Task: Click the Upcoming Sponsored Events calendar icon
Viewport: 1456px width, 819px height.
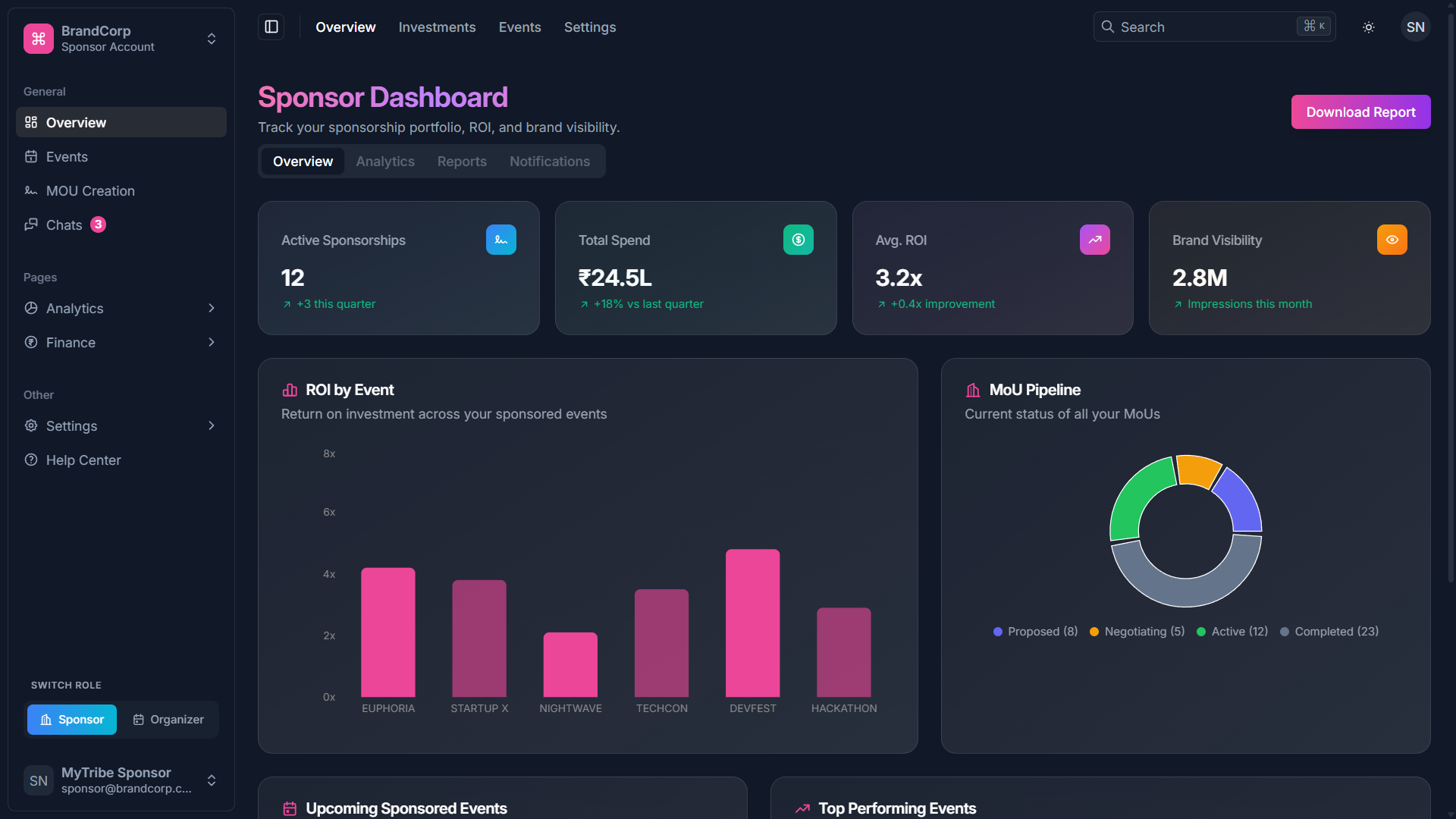Action: (290, 808)
